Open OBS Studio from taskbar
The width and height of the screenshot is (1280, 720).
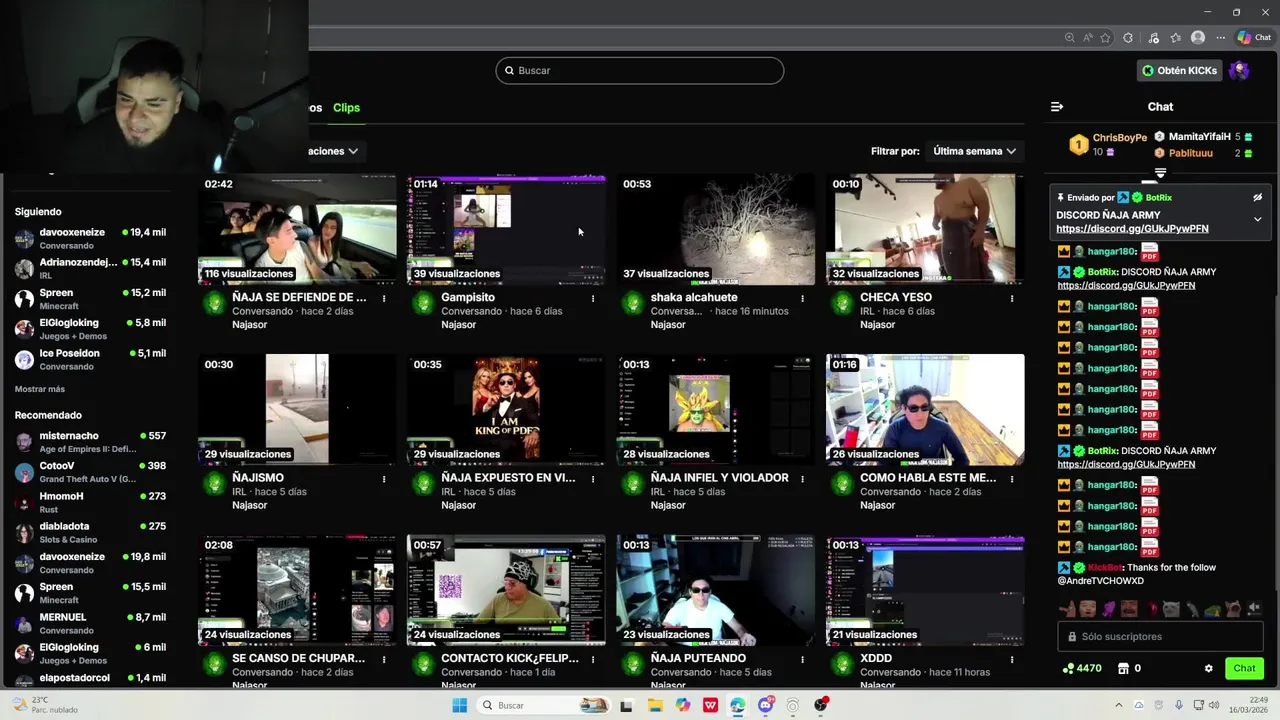click(821, 705)
